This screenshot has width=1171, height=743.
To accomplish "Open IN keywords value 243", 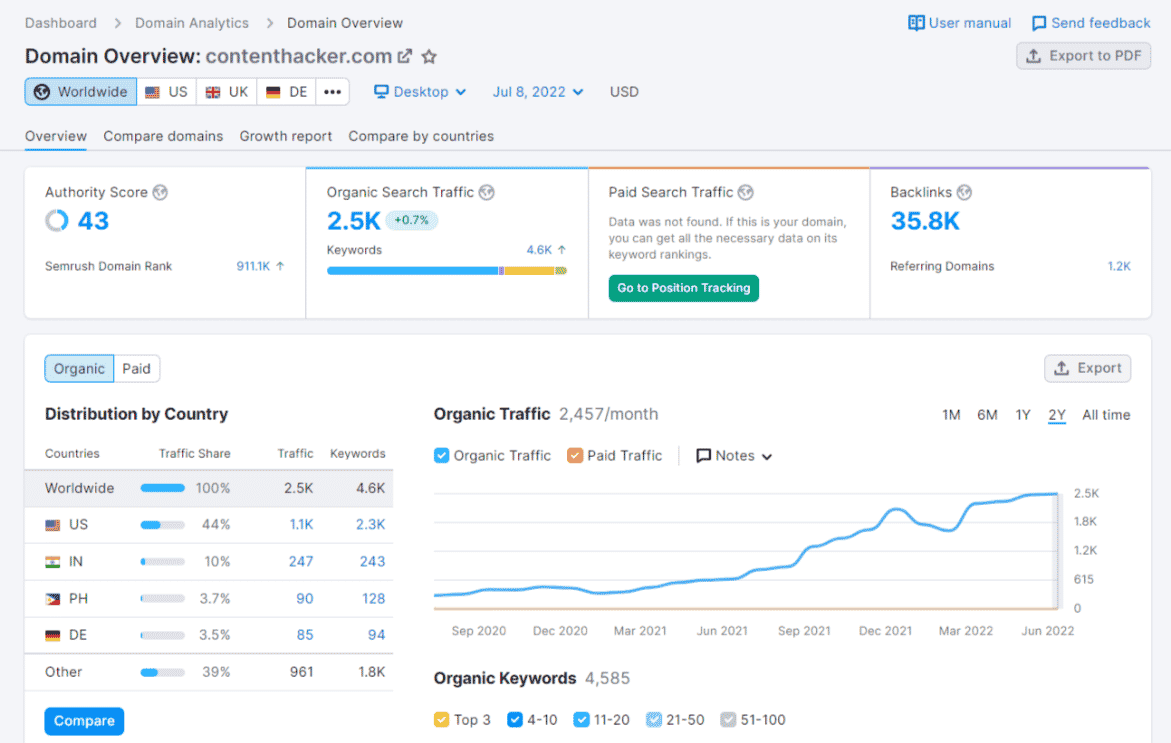I will point(373,562).
